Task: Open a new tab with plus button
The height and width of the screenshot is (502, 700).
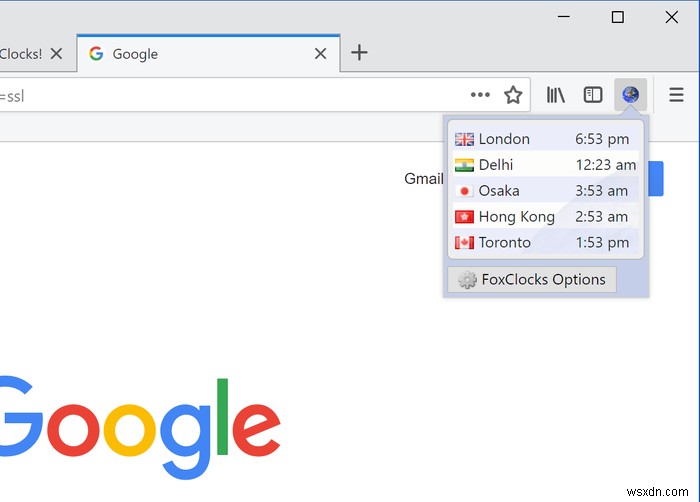Action: pyautogui.click(x=359, y=53)
